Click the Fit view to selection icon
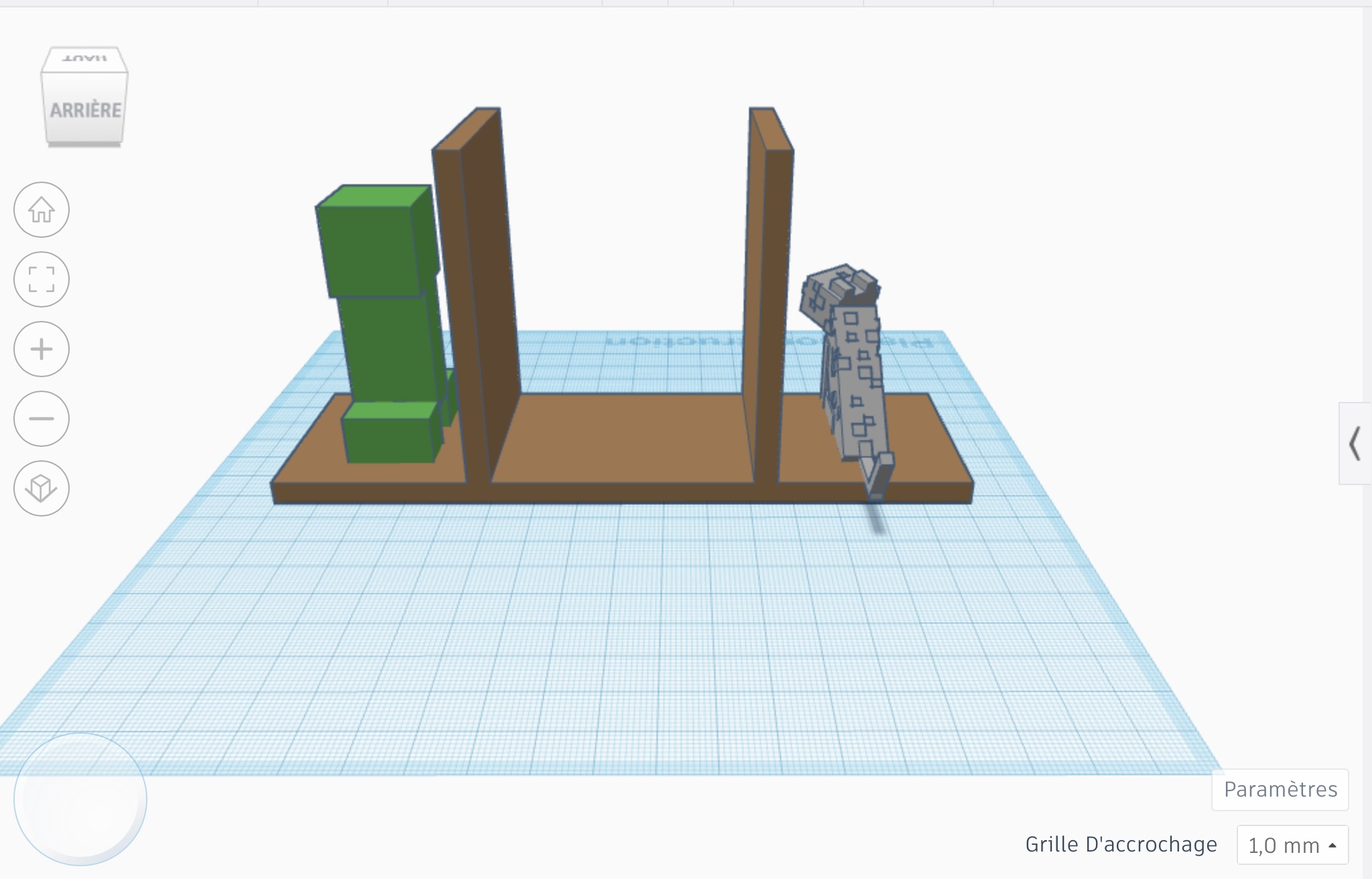1372x879 pixels. [42, 279]
